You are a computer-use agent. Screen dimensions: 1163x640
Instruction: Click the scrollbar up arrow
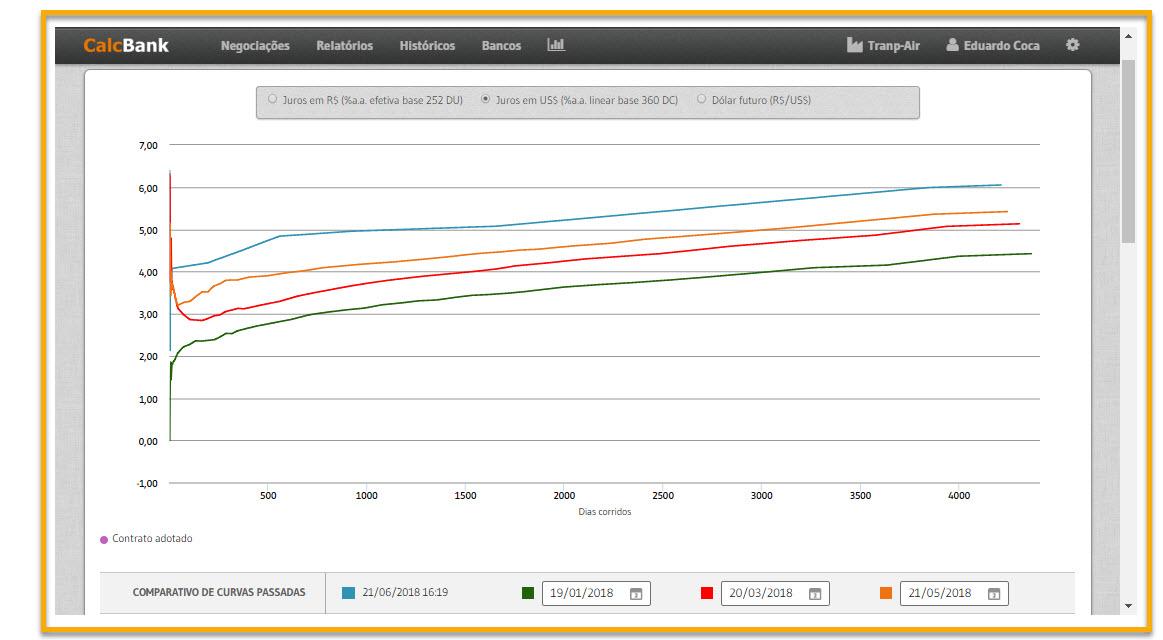(x=1128, y=36)
